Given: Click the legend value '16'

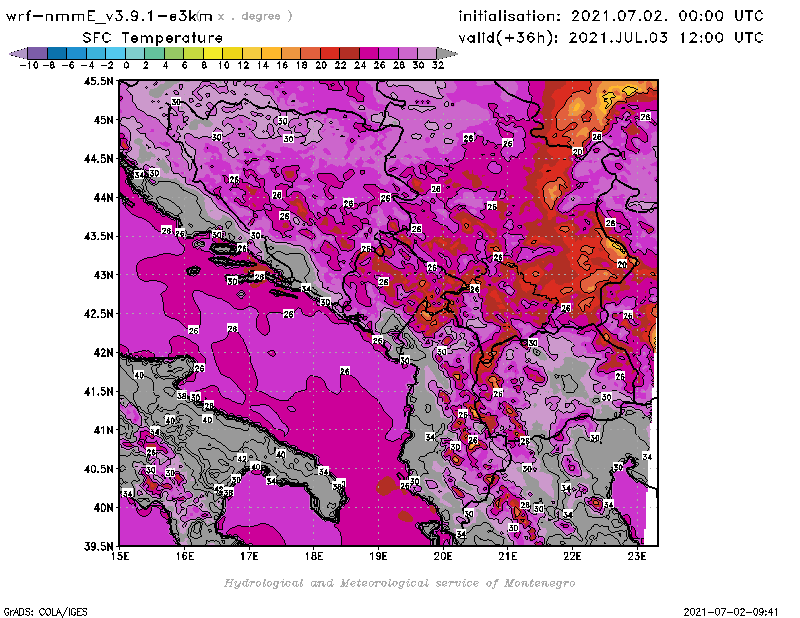Looking at the screenshot, I should click(282, 65).
